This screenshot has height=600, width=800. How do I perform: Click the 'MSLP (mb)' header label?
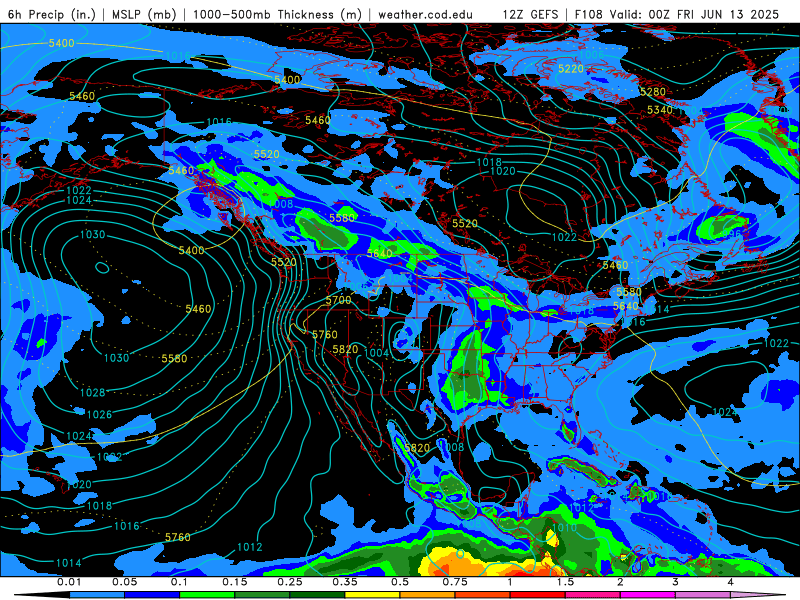click(144, 14)
